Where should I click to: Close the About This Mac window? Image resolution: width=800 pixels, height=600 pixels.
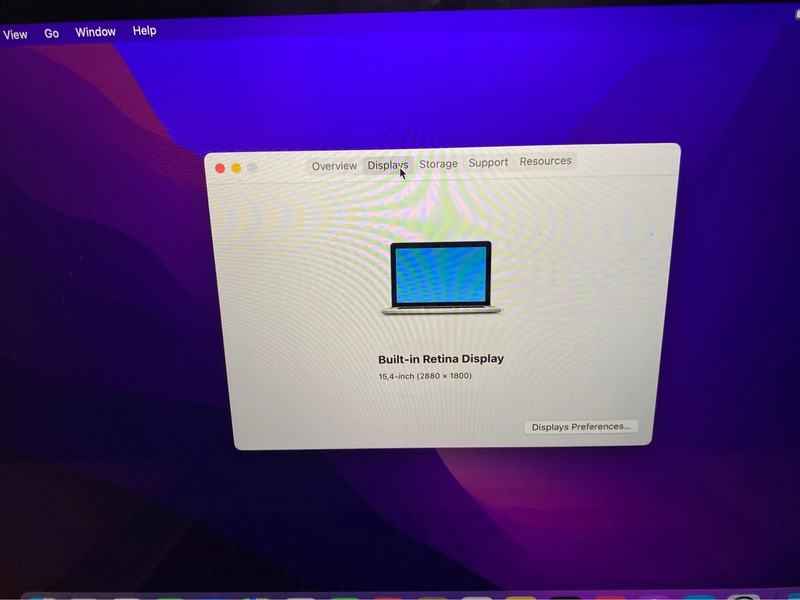pyautogui.click(x=220, y=168)
